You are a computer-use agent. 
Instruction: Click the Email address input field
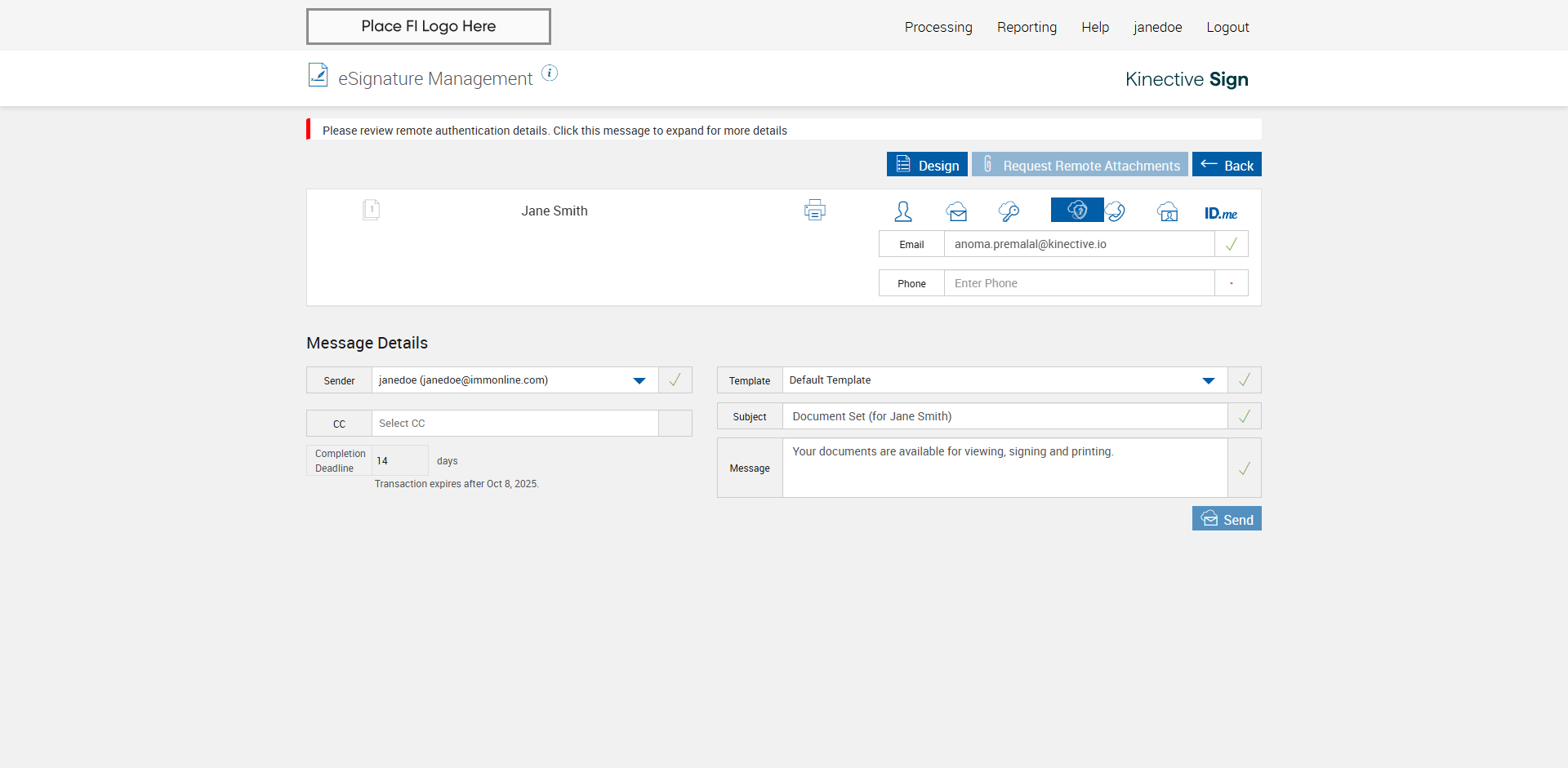click(1080, 244)
